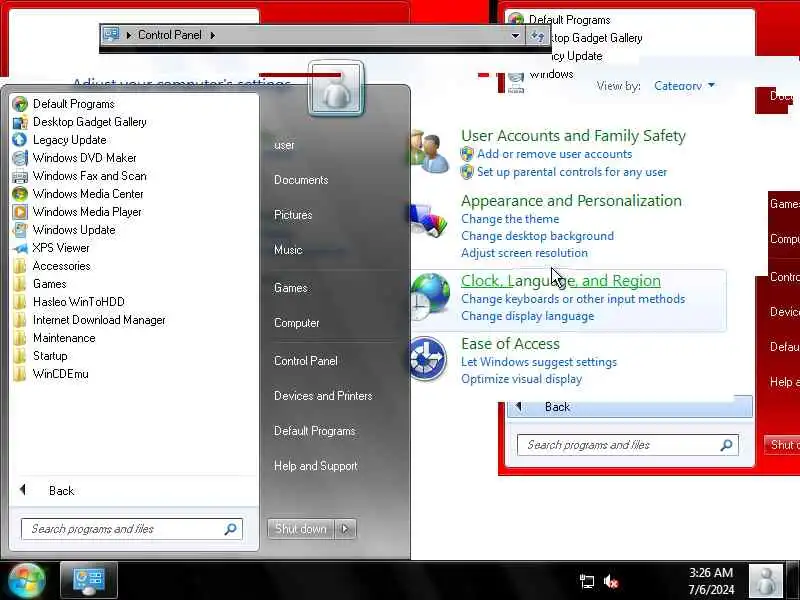
Task: Click Adjust screen resolution
Action: point(524,253)
